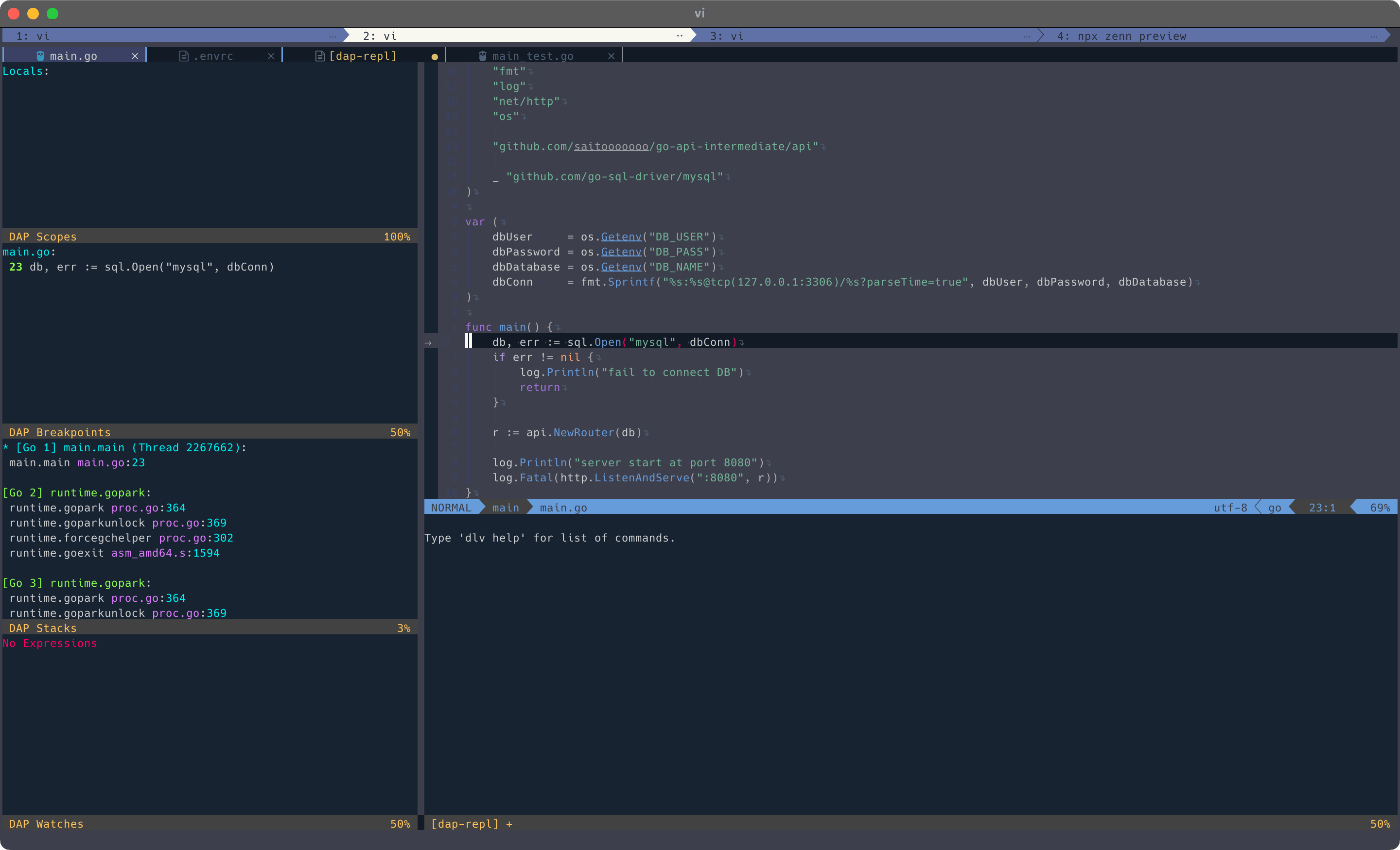Select the breakpoint at line 23 entry
This screenshot has height=850, width=1400.
coord(141,267)
